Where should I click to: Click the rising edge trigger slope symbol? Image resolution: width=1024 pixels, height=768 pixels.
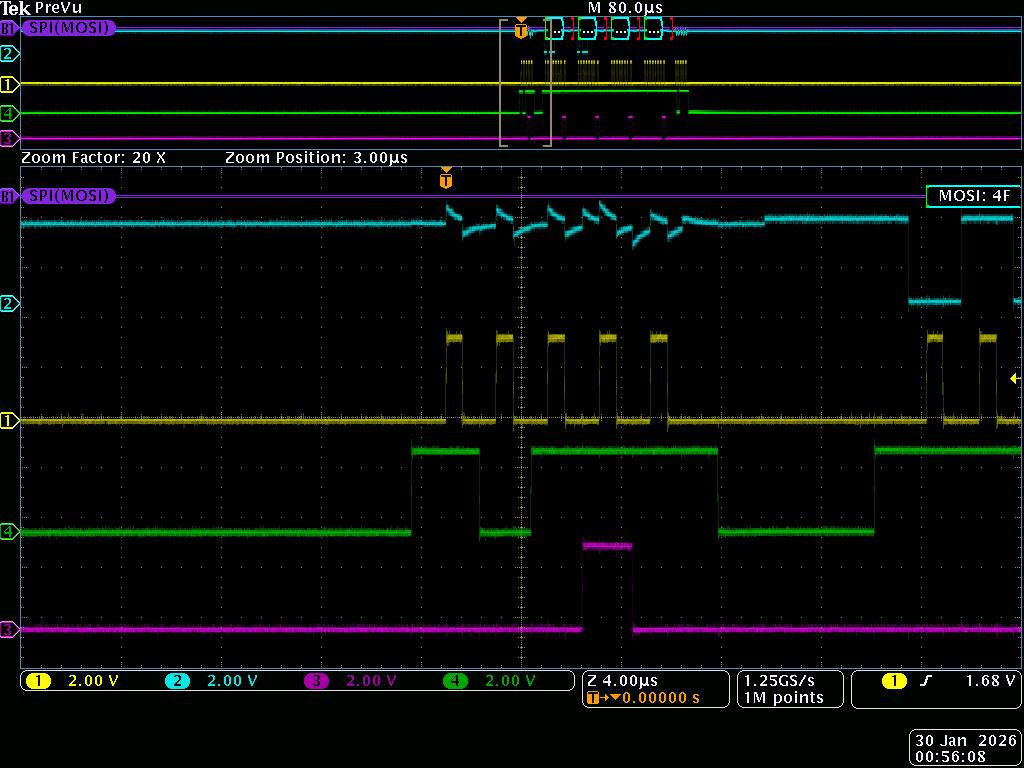click(926, 681)
